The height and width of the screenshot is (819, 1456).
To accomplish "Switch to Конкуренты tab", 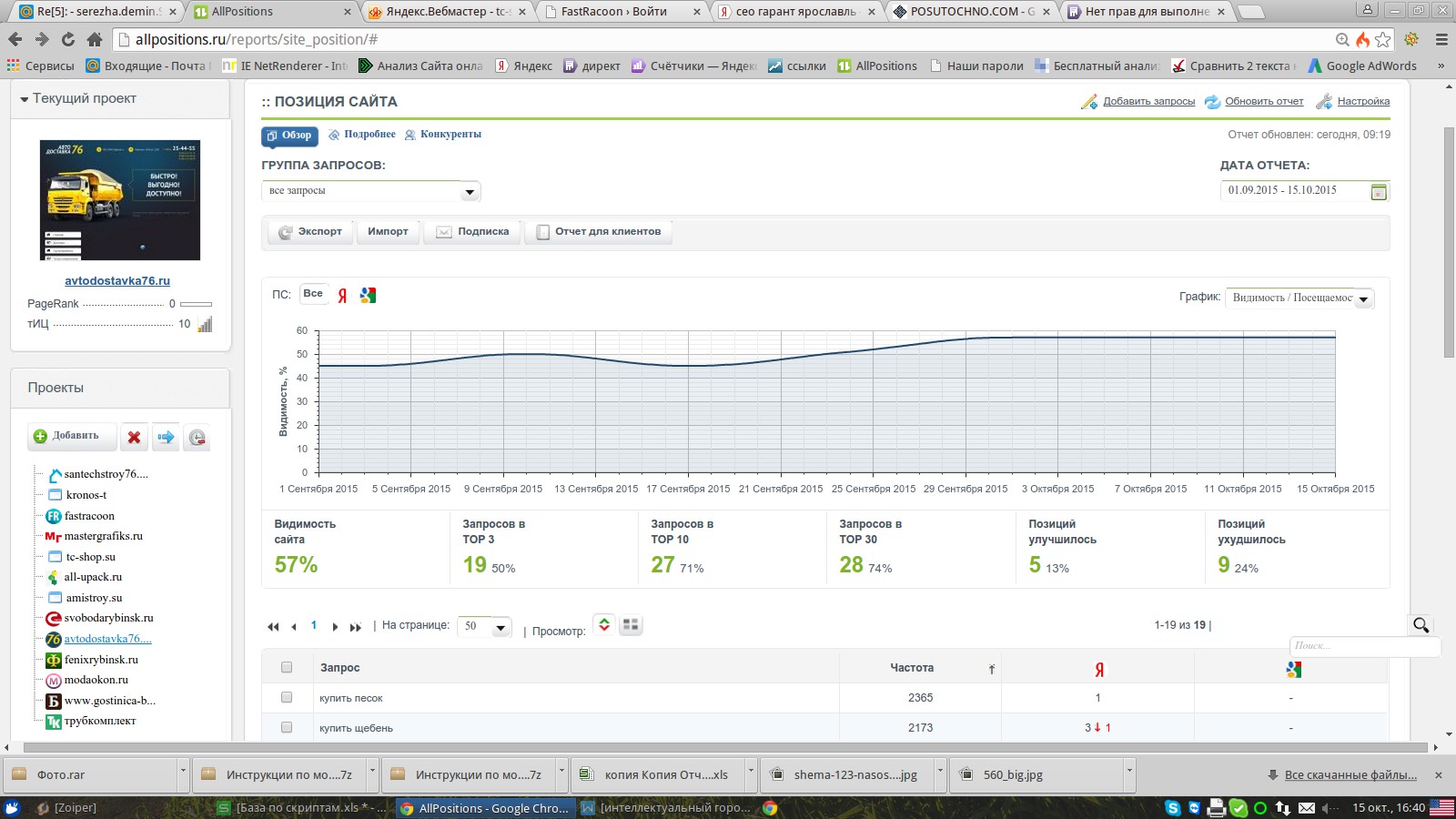I will click(x=443, y=135).
